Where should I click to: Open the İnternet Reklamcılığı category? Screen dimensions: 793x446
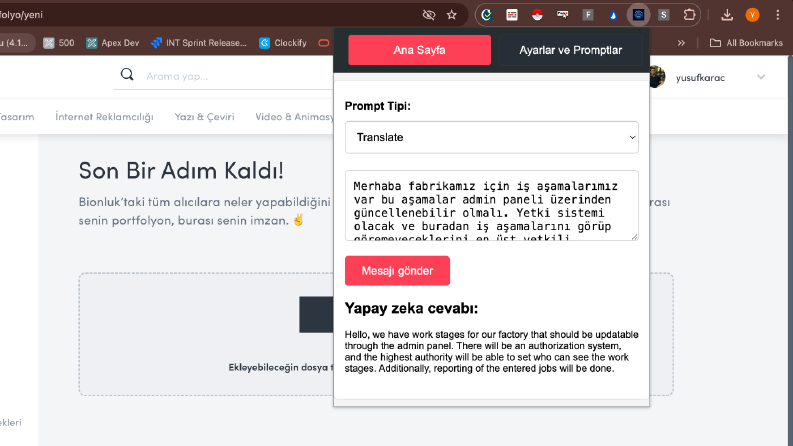pos(104,117)
